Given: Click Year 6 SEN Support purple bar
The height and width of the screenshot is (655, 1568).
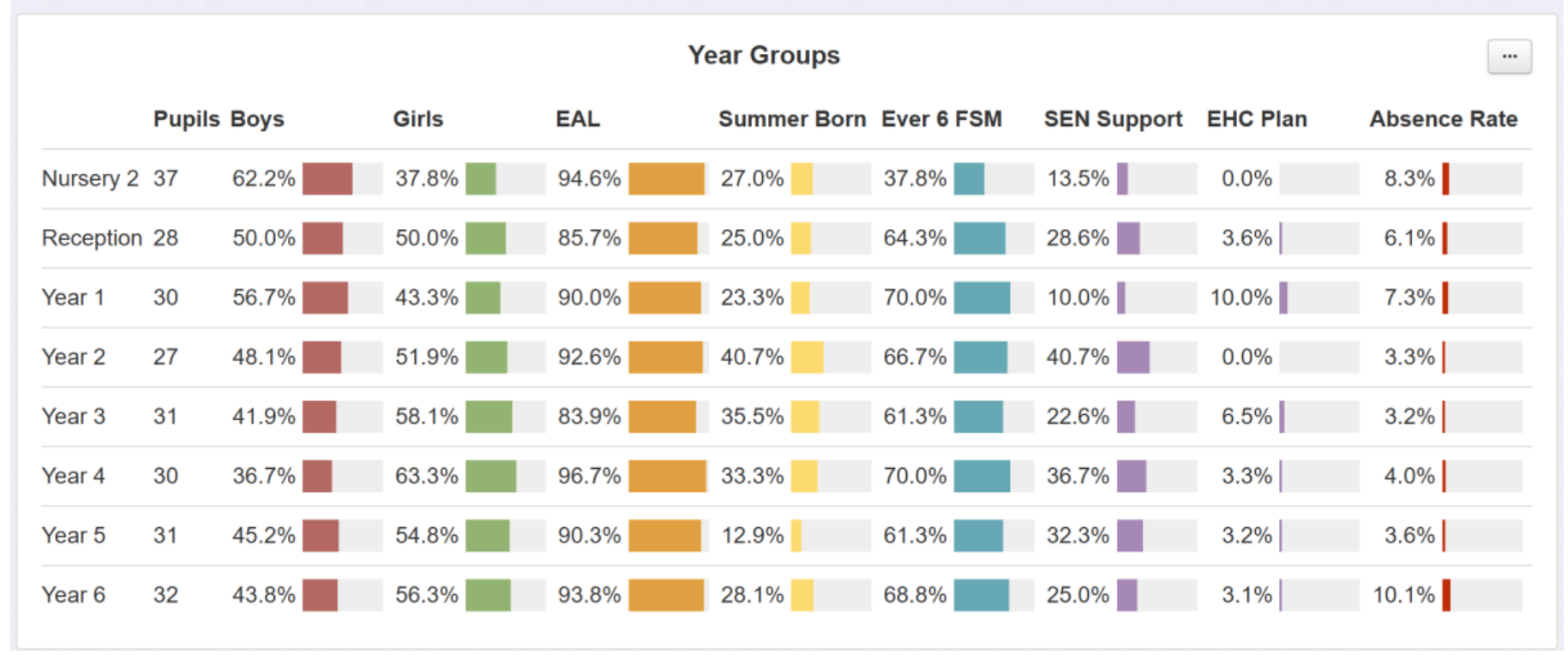Looking at the screenshot, I should pyautogui.click(x=1126, y=595).
